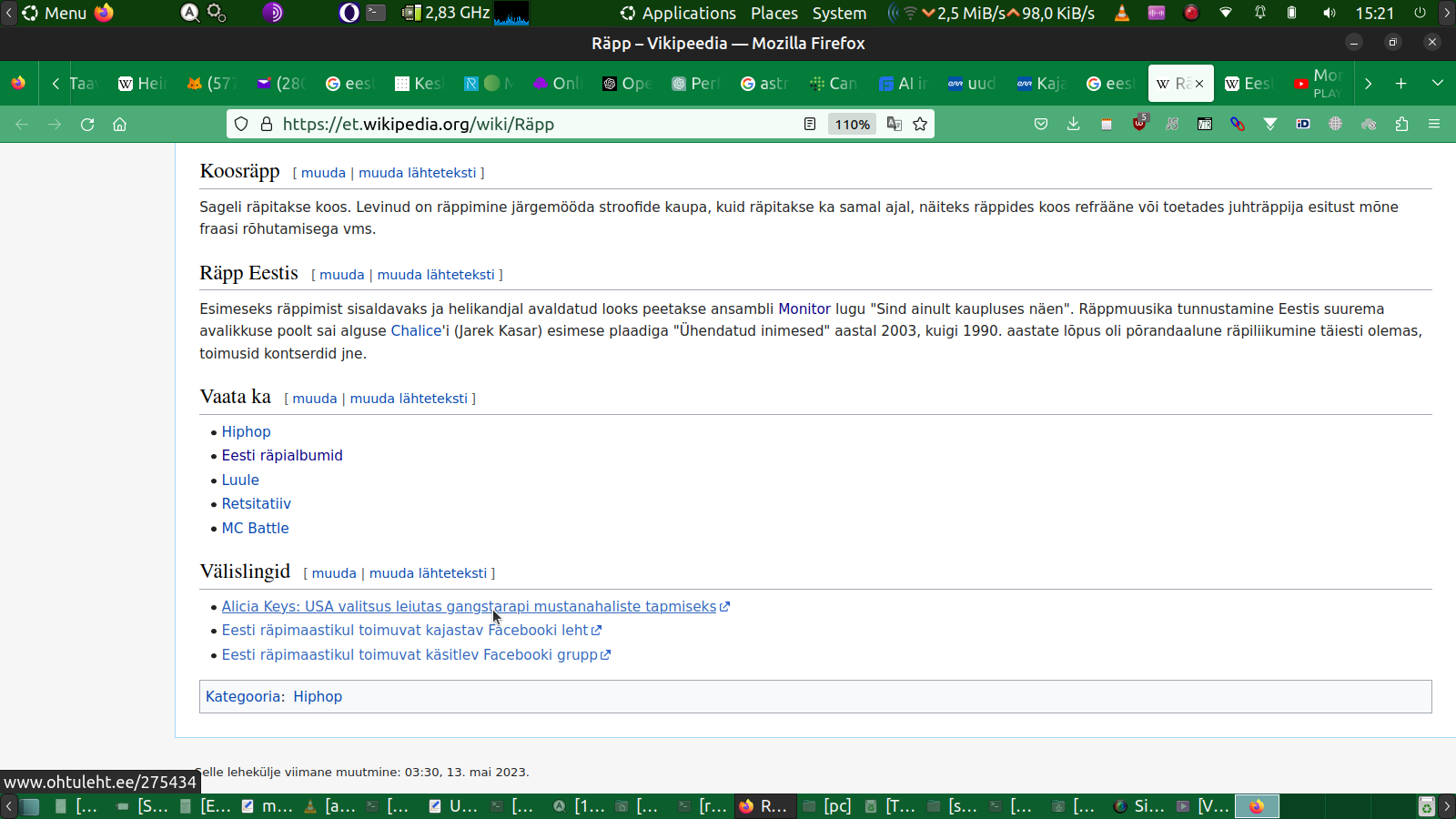
Task: Open the Places menu in top panel
Action: [773, 14]
